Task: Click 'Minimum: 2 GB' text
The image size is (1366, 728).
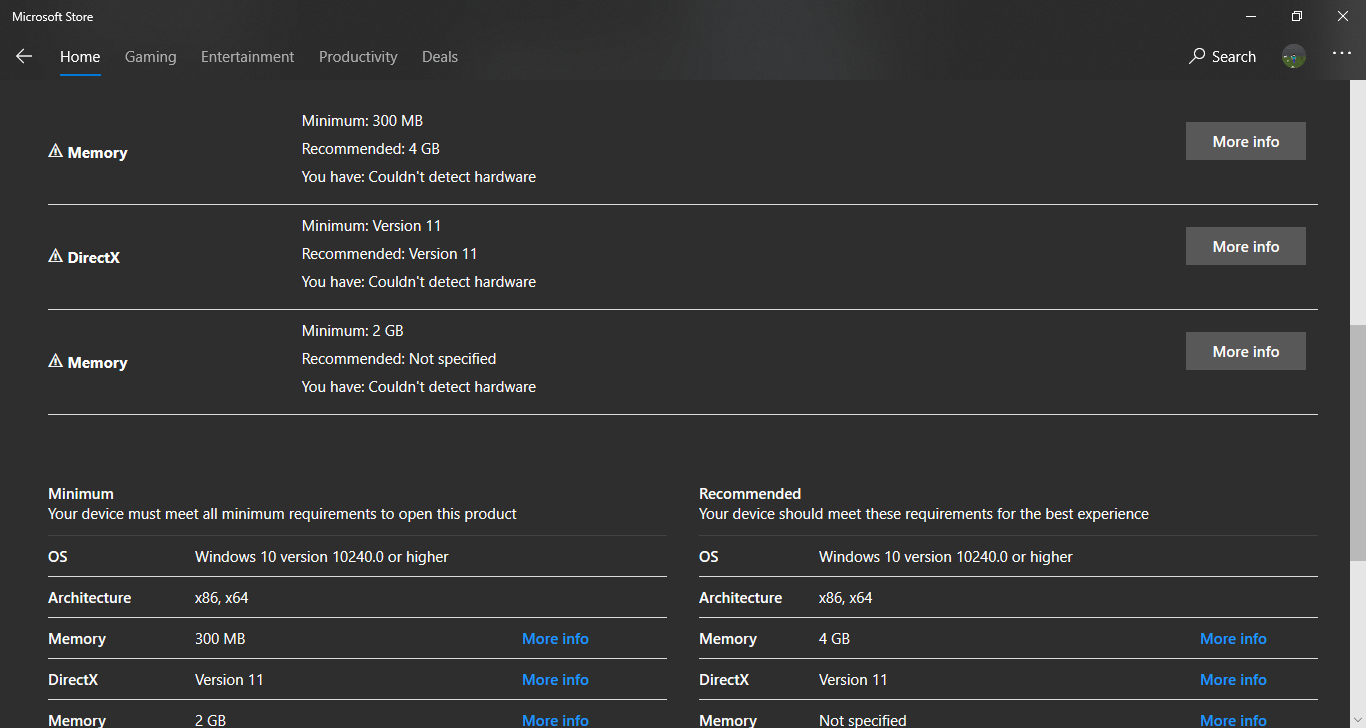Action: pyautogui.click(x=353, y=330)
